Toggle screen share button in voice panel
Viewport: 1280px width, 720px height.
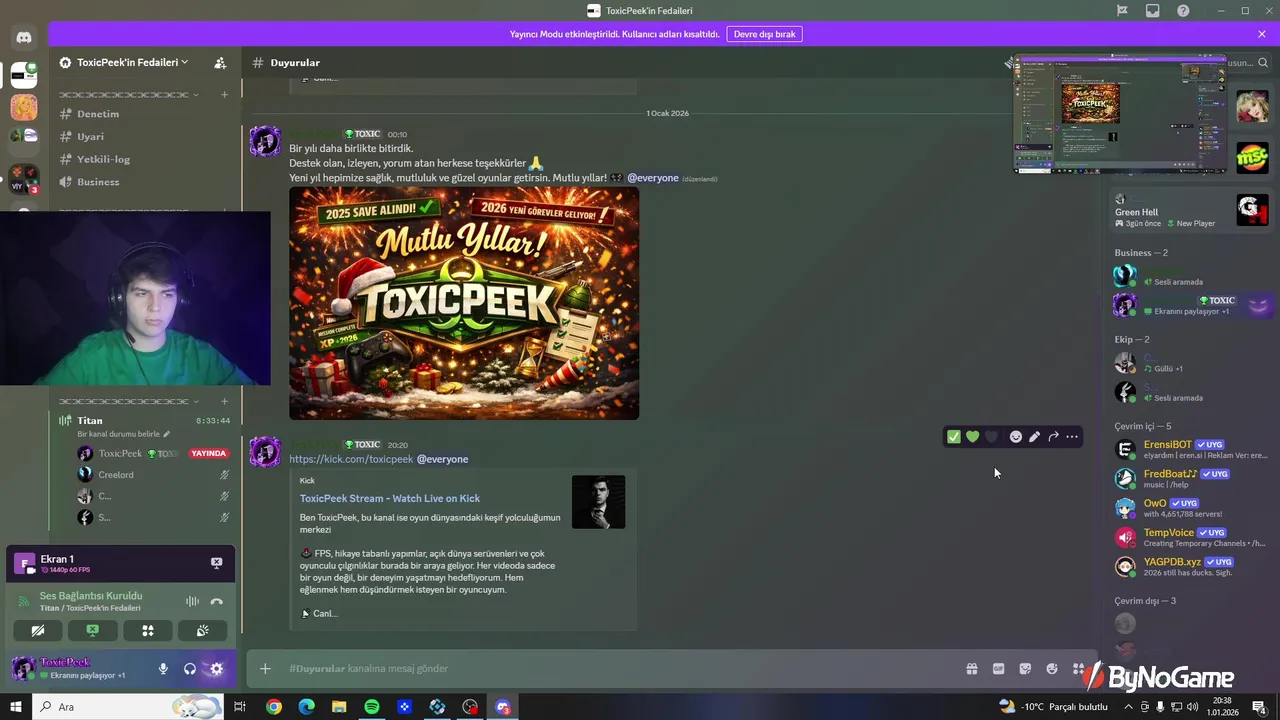[93, 631]
